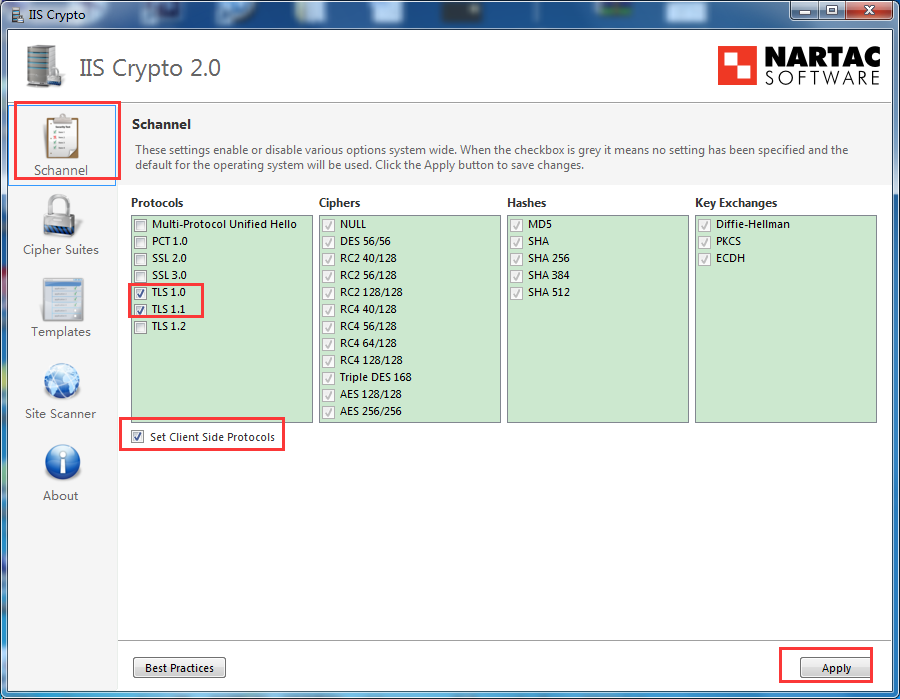900x699 pixels.
Task: Open the Templates section icon
Action: [x=62, y=300]
